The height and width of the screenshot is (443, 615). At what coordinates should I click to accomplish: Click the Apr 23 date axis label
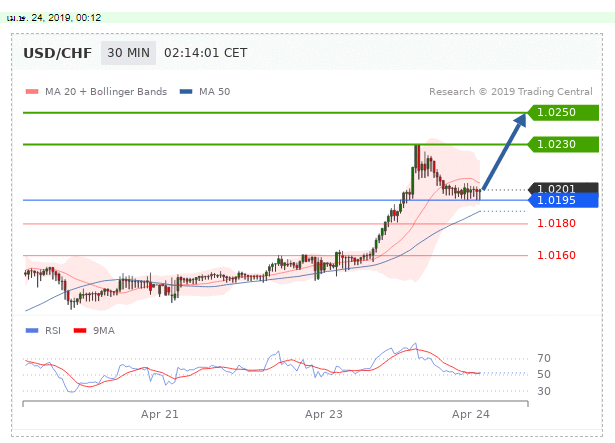(324, 414)
